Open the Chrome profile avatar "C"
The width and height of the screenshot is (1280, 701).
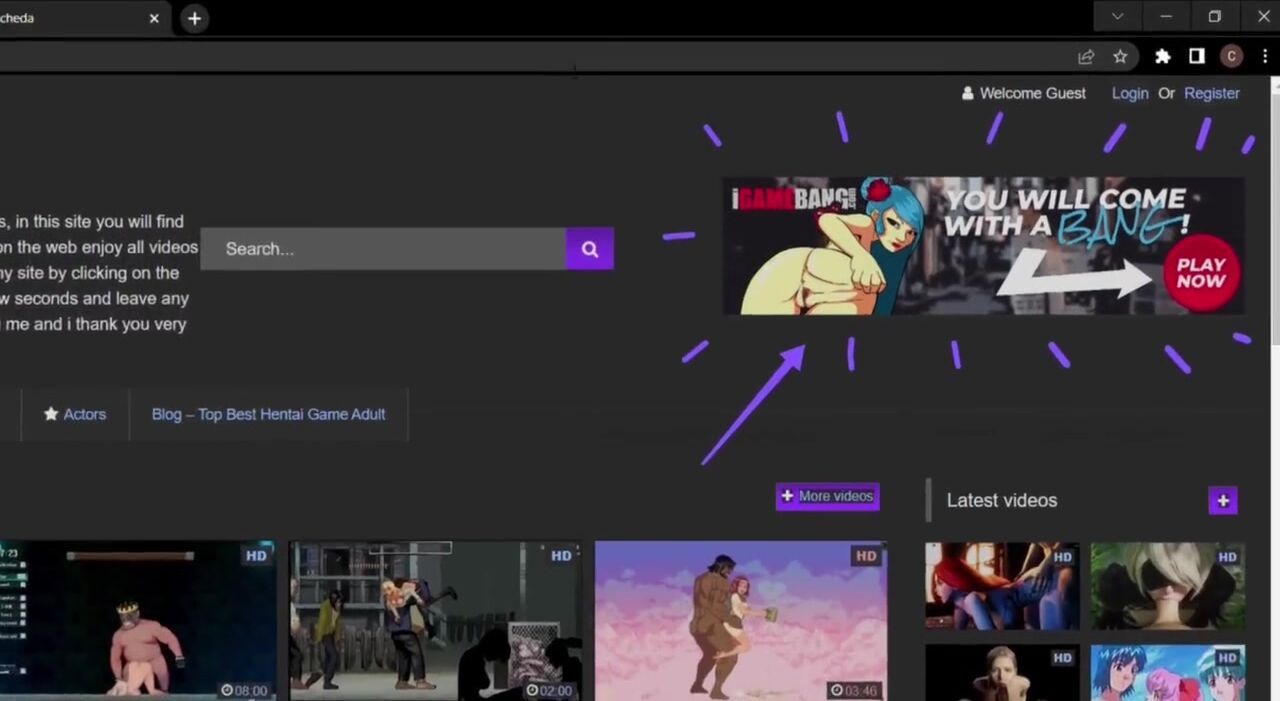click(x=1231, y=57)
